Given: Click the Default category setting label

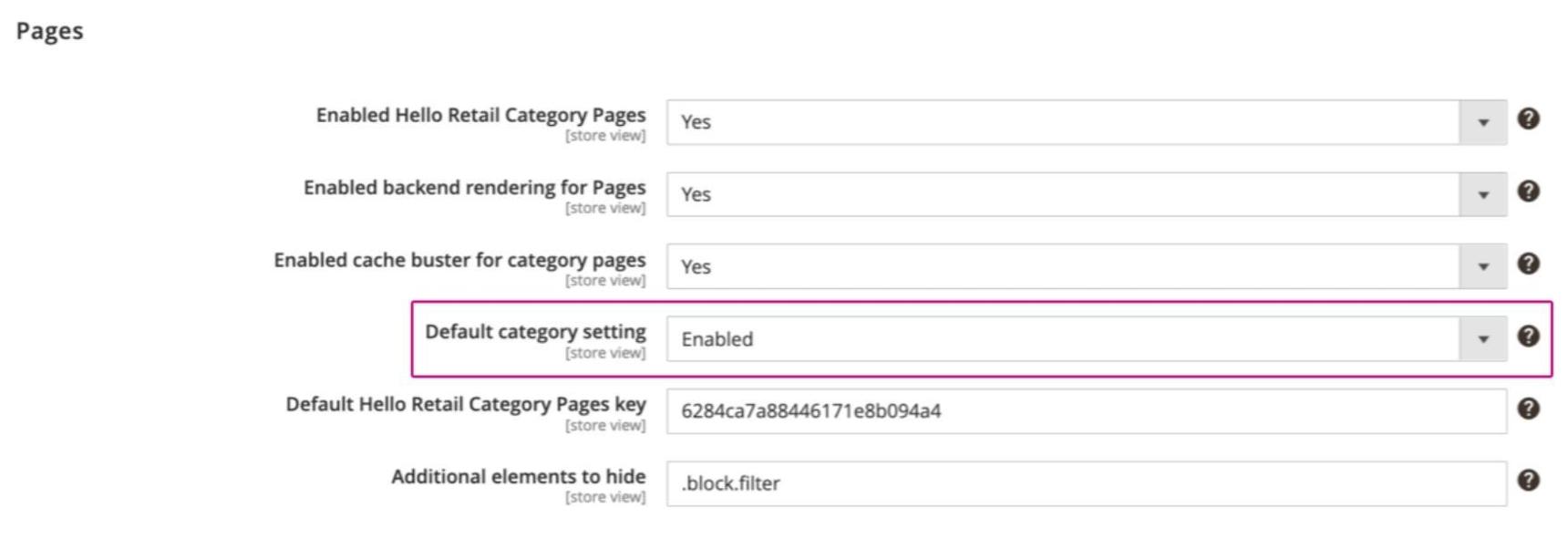Looking at the screenshot, I should point(535,332).
